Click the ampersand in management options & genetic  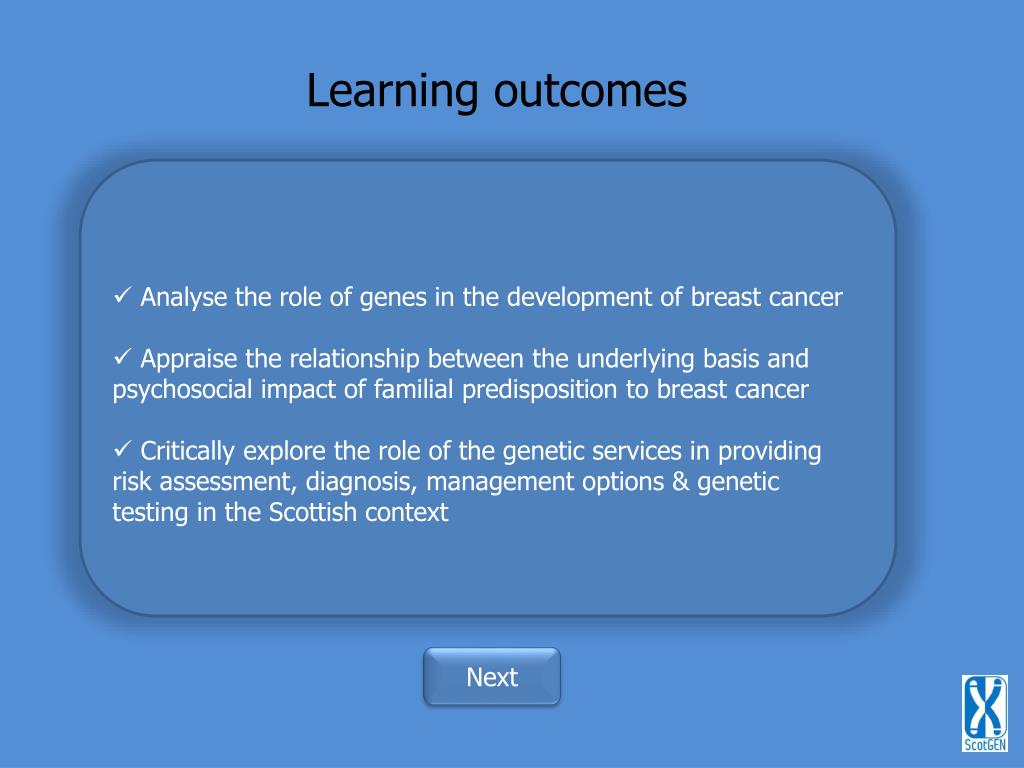click(680, 481)
